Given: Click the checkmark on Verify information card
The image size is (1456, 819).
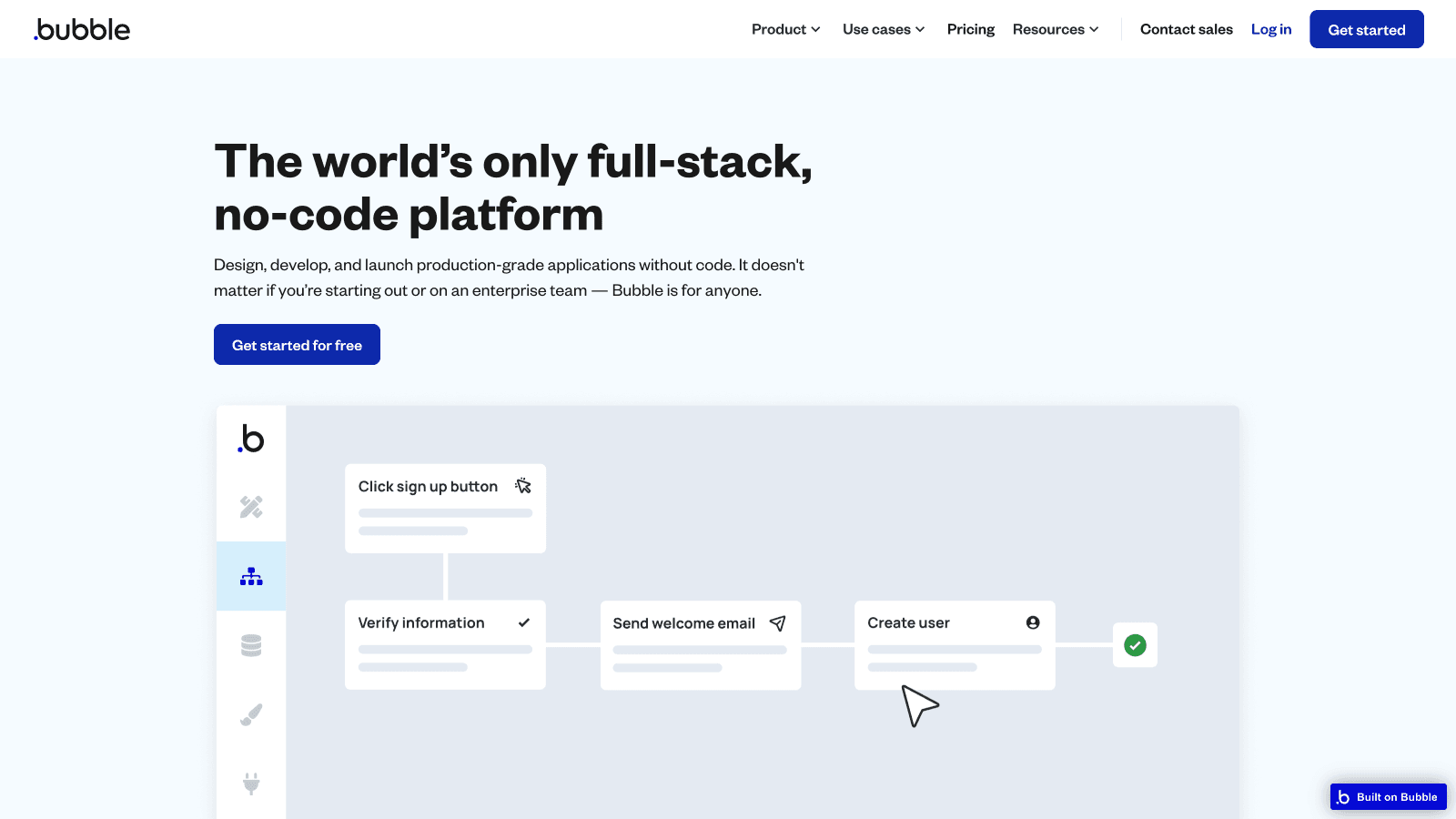Looking at the screenshot, I should click(x=524, y=622).
